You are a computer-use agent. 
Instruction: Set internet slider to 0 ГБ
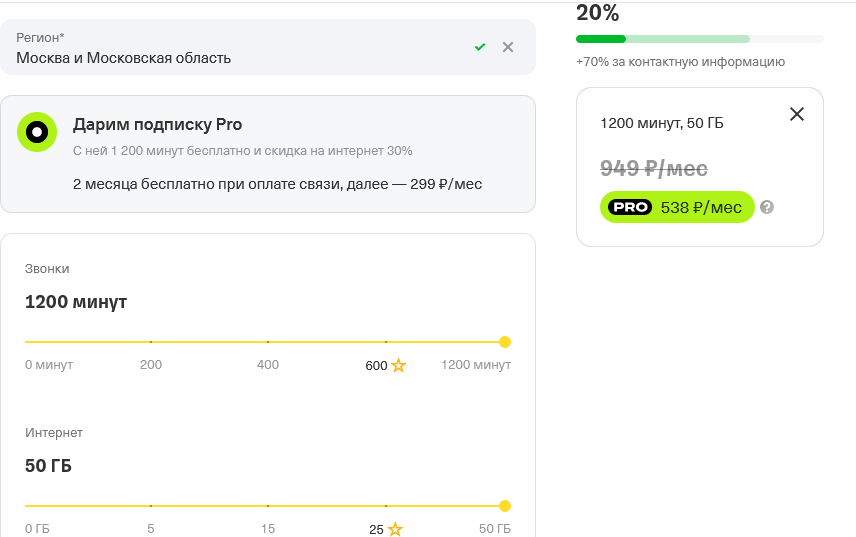coord(27,506)
